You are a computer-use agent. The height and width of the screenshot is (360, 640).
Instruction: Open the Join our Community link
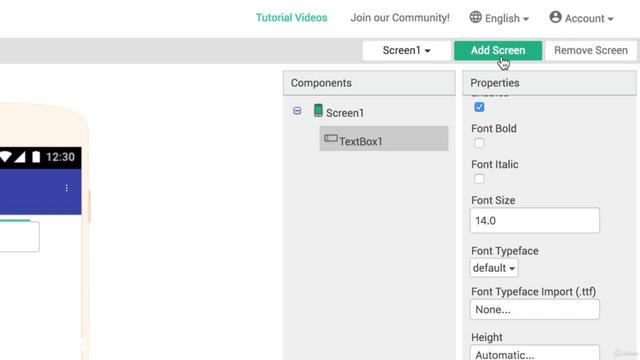pyautogui.click(x=400, y=18)
